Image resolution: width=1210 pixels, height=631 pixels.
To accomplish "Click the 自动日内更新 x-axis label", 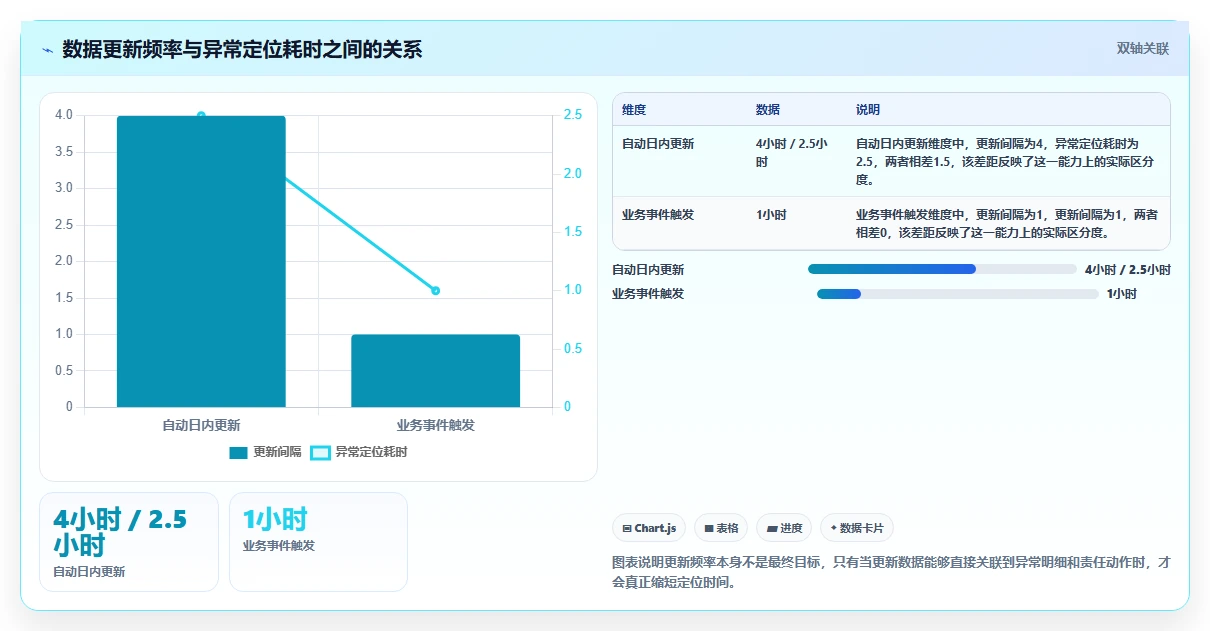I will tap(201, 425).
